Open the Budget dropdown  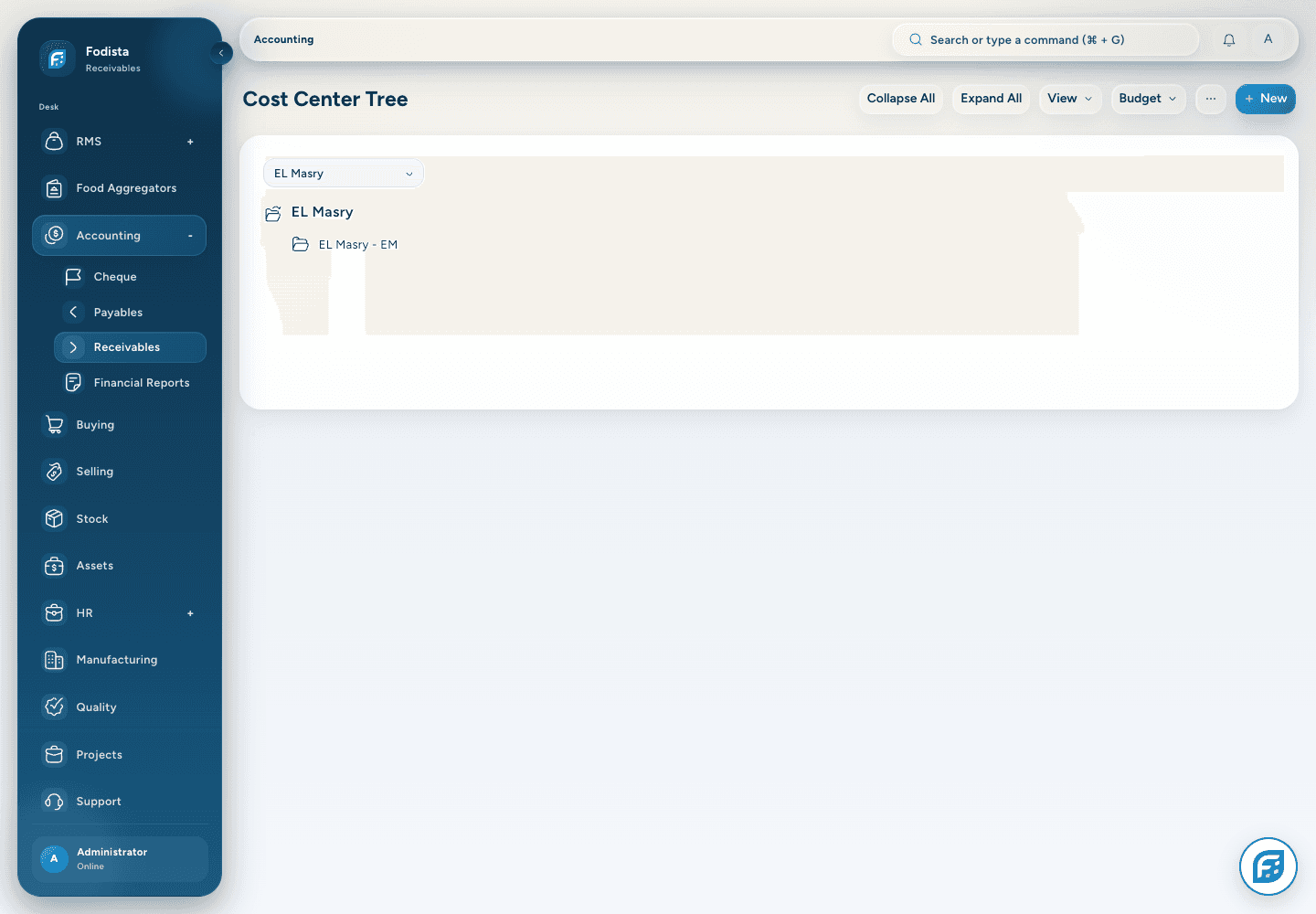click(x=1148, y=99)
